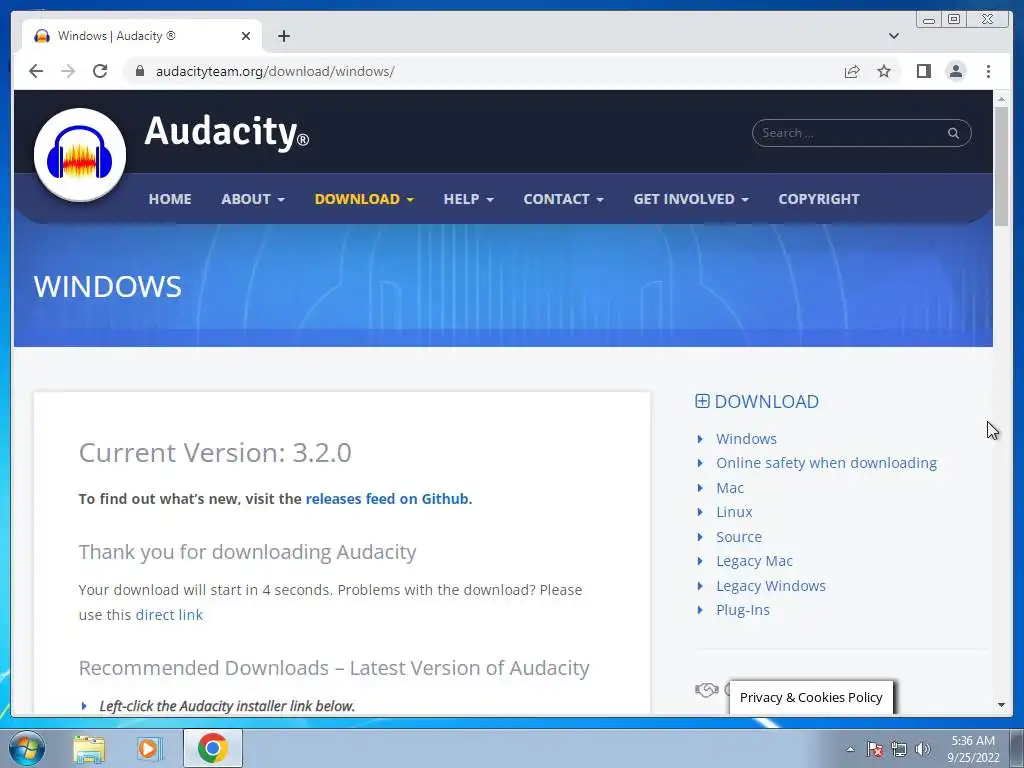Click the Recommended Downloads heading
Screen dimensions: 1024x768
click(x=334, y=668)
